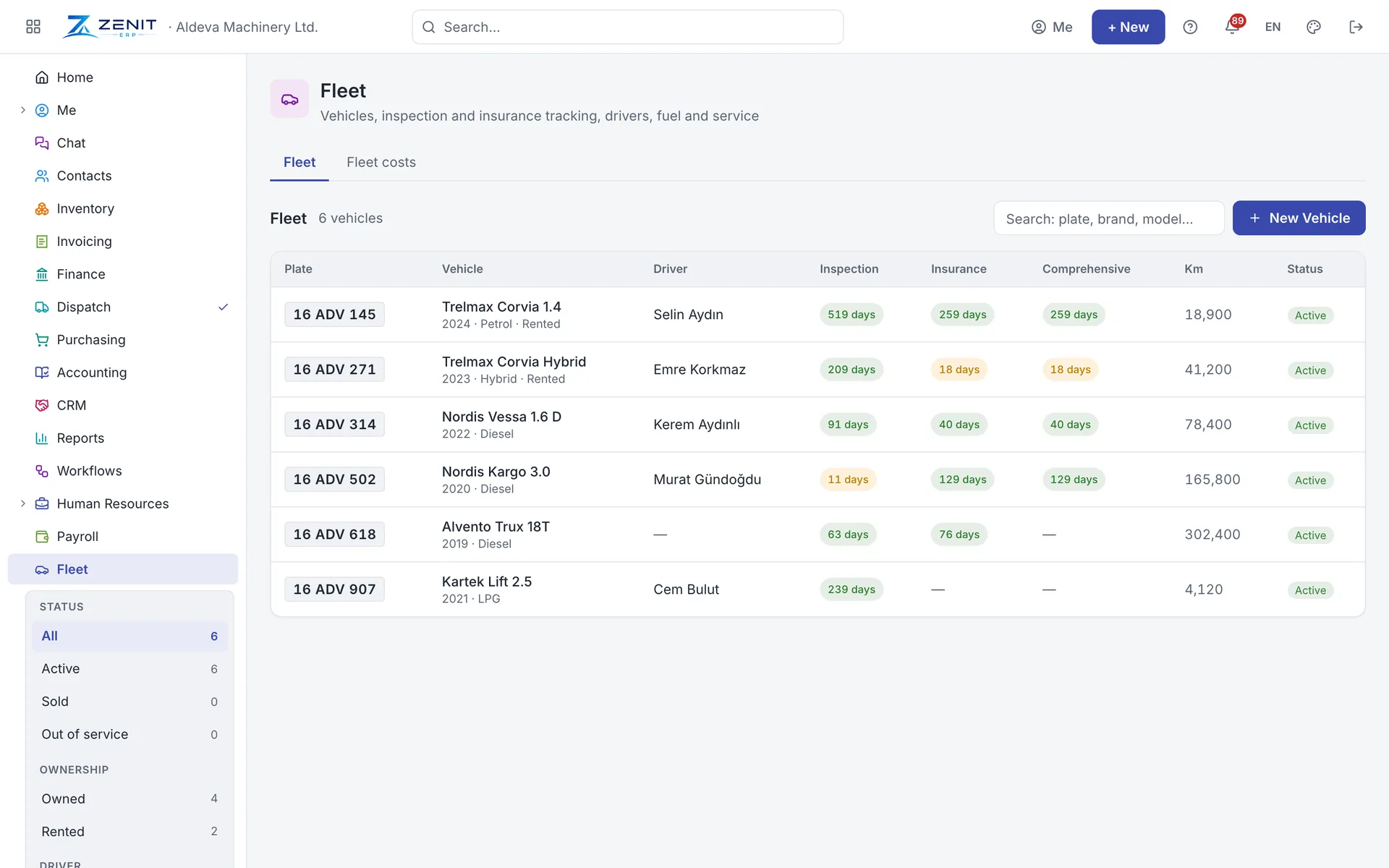This screenshot has width=1389, height=868.
Task: Click the + New button
Action: pos(1128,27)
